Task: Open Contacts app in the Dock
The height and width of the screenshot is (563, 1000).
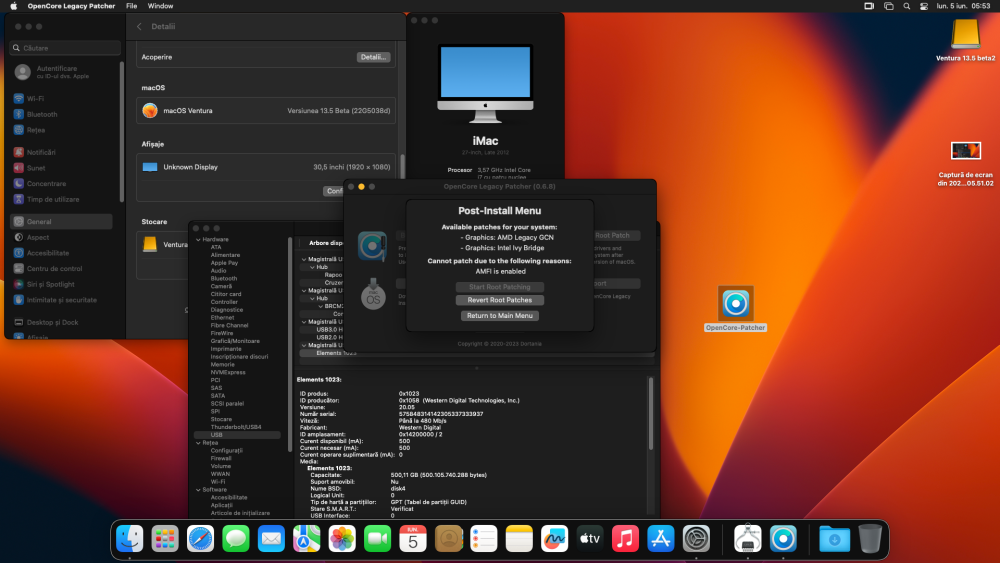Action: tap(448, 539)
